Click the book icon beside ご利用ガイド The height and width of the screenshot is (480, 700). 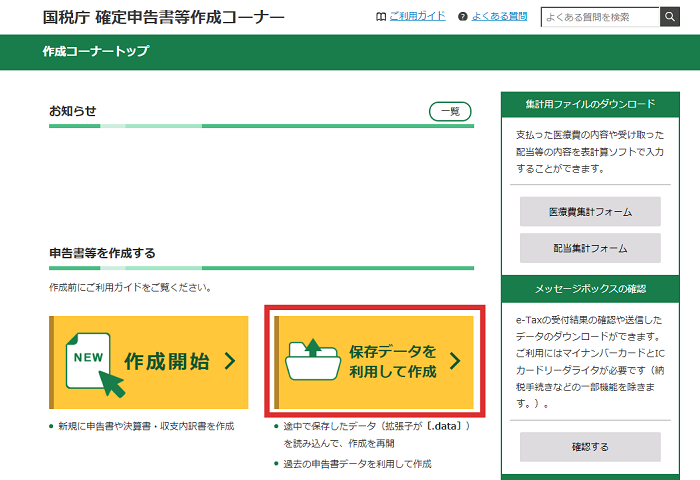tap(380, 17)
